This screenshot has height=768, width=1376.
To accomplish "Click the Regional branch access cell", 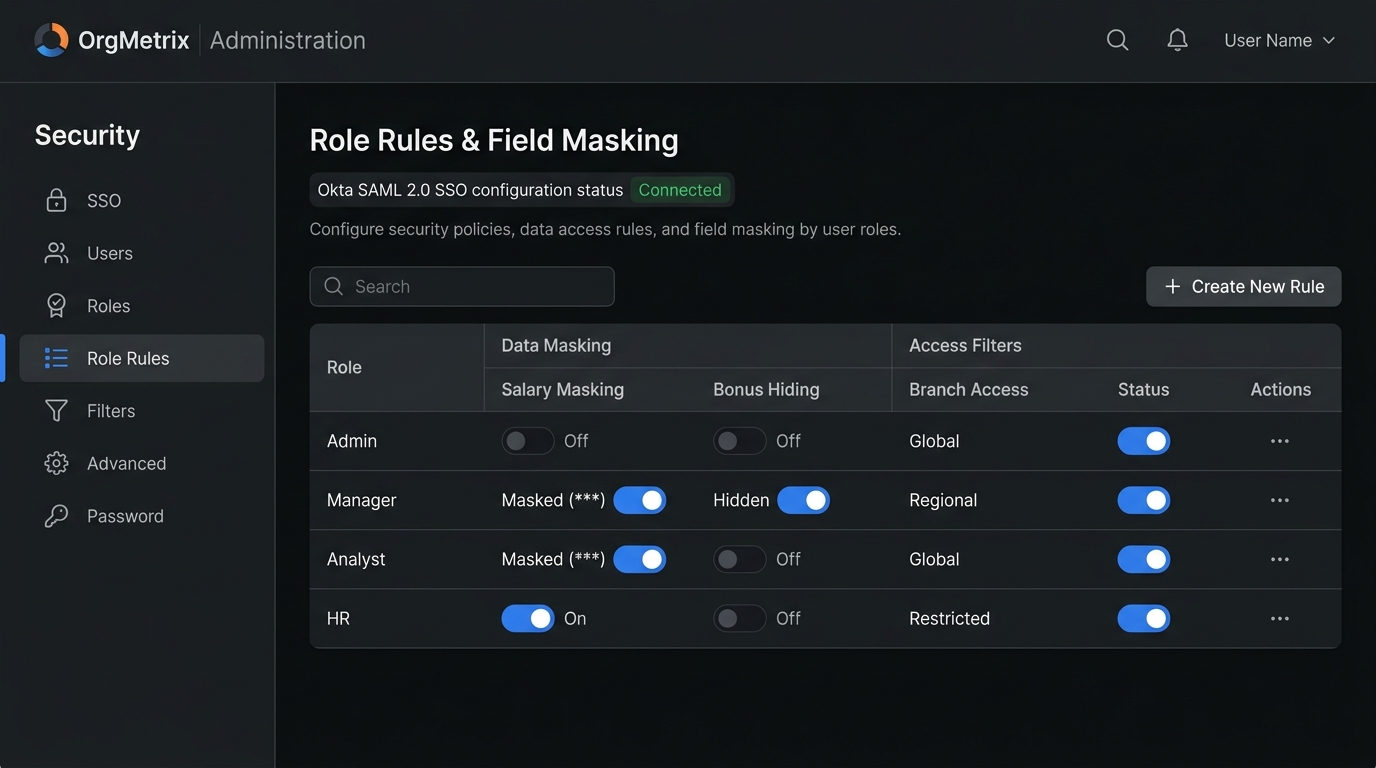I will pos(943,500).
